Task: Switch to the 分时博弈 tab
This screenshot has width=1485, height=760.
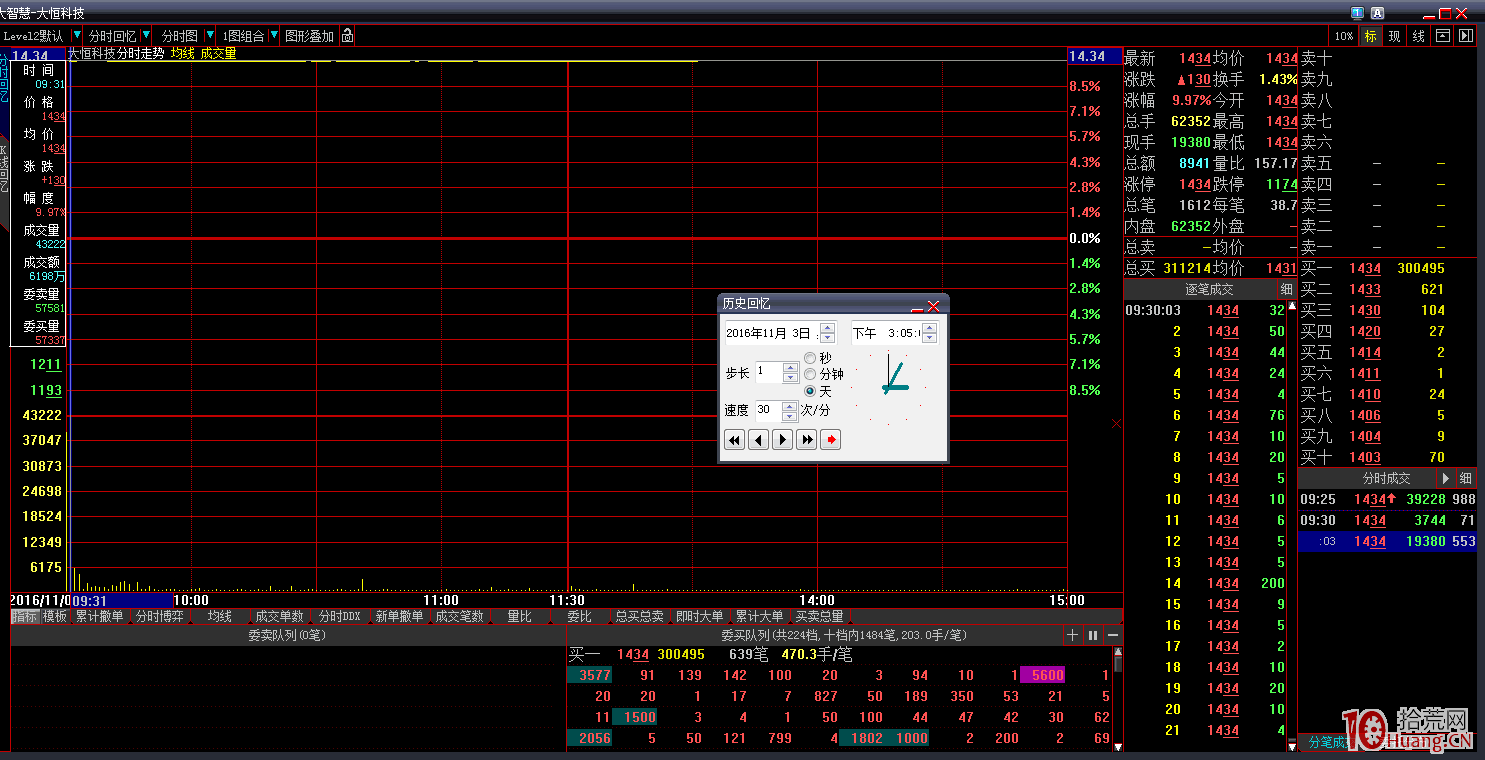Action: click(x=160, y=617)
